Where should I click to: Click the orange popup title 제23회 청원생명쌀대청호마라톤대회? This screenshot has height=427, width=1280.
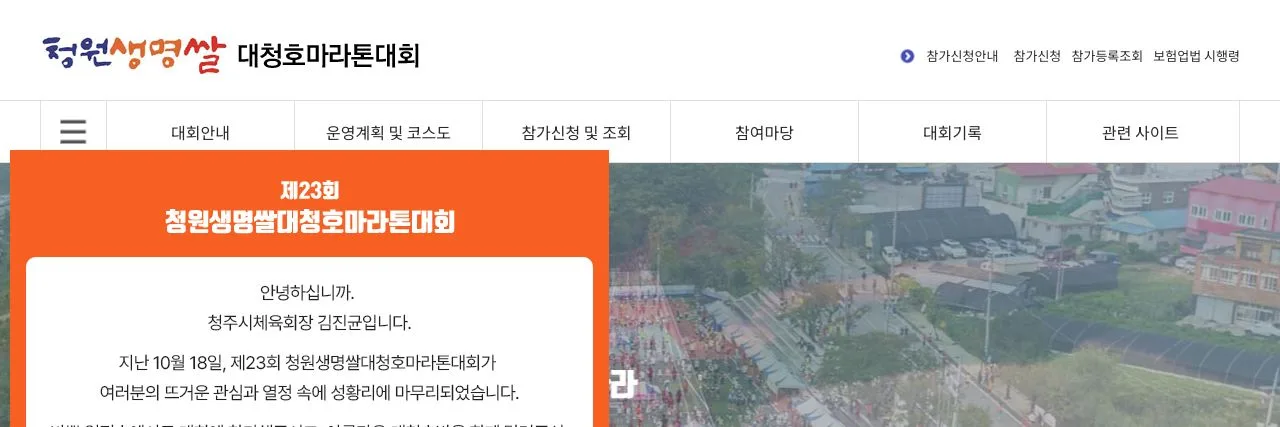(310, 206)
